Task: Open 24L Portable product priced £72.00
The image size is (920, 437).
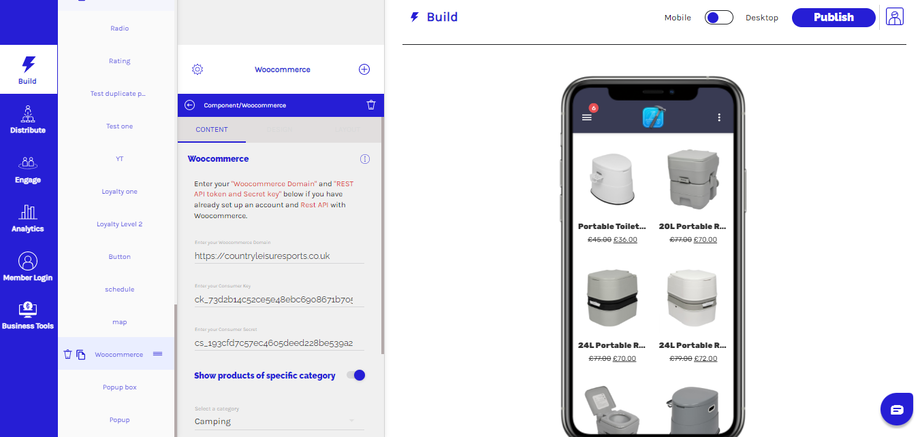Action: (693, 315)
